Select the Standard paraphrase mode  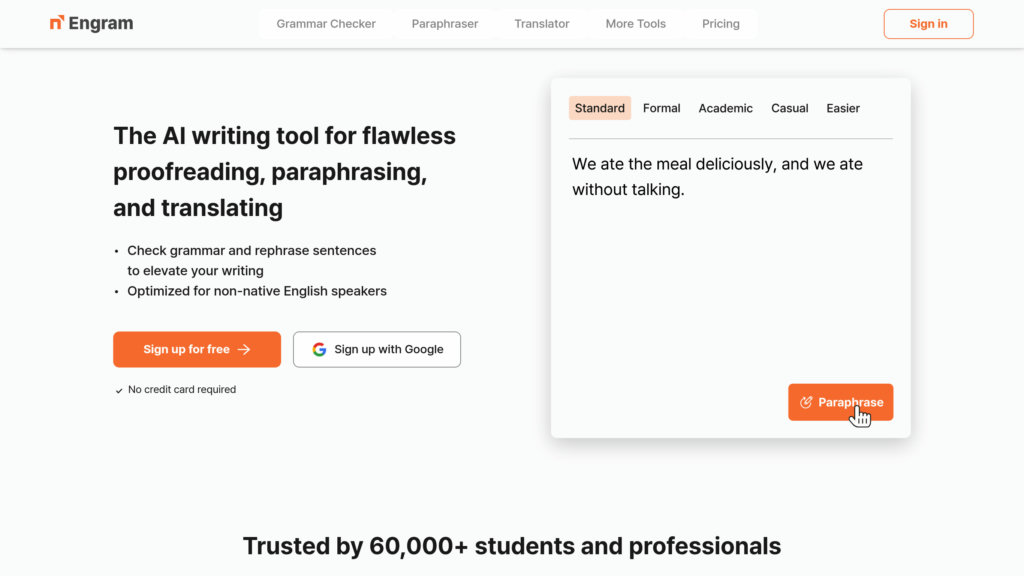coord(600,108)
